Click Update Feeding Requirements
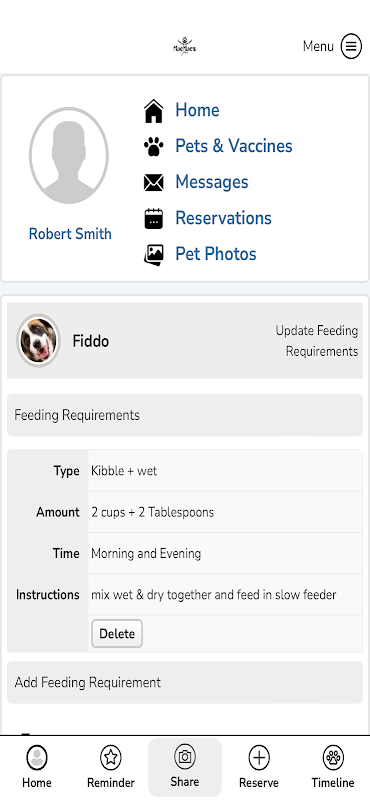 pyautogui.click(x=317, y=341)
